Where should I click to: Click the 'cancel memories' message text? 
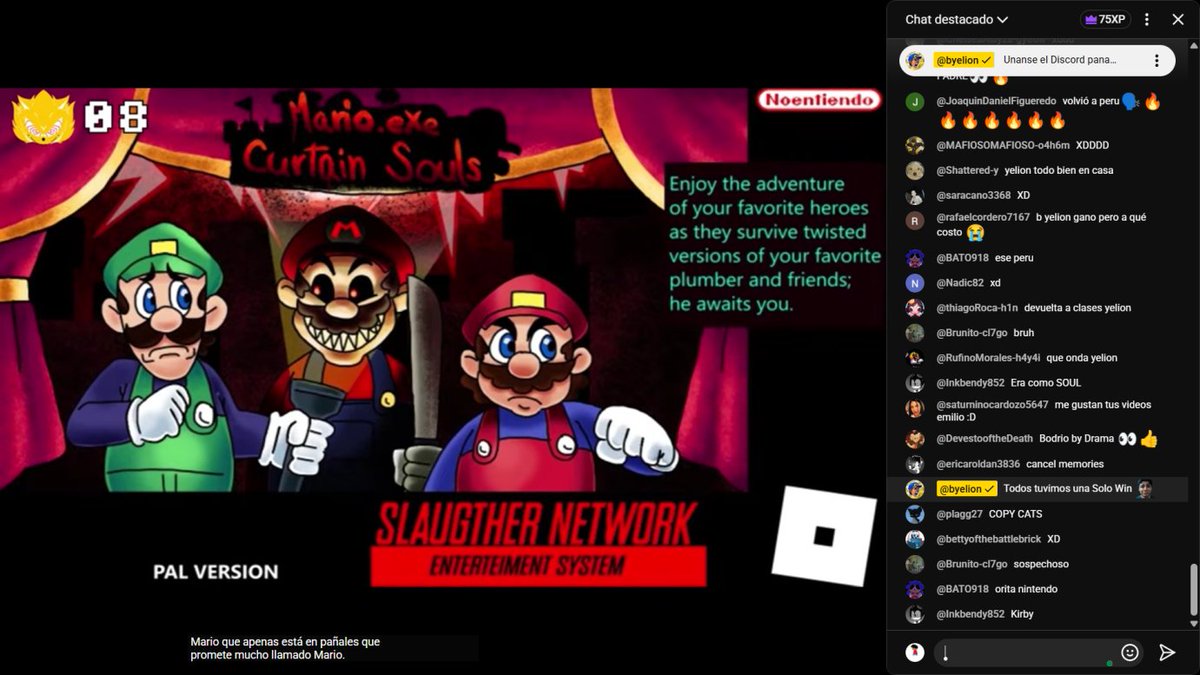pos(1065,464)
